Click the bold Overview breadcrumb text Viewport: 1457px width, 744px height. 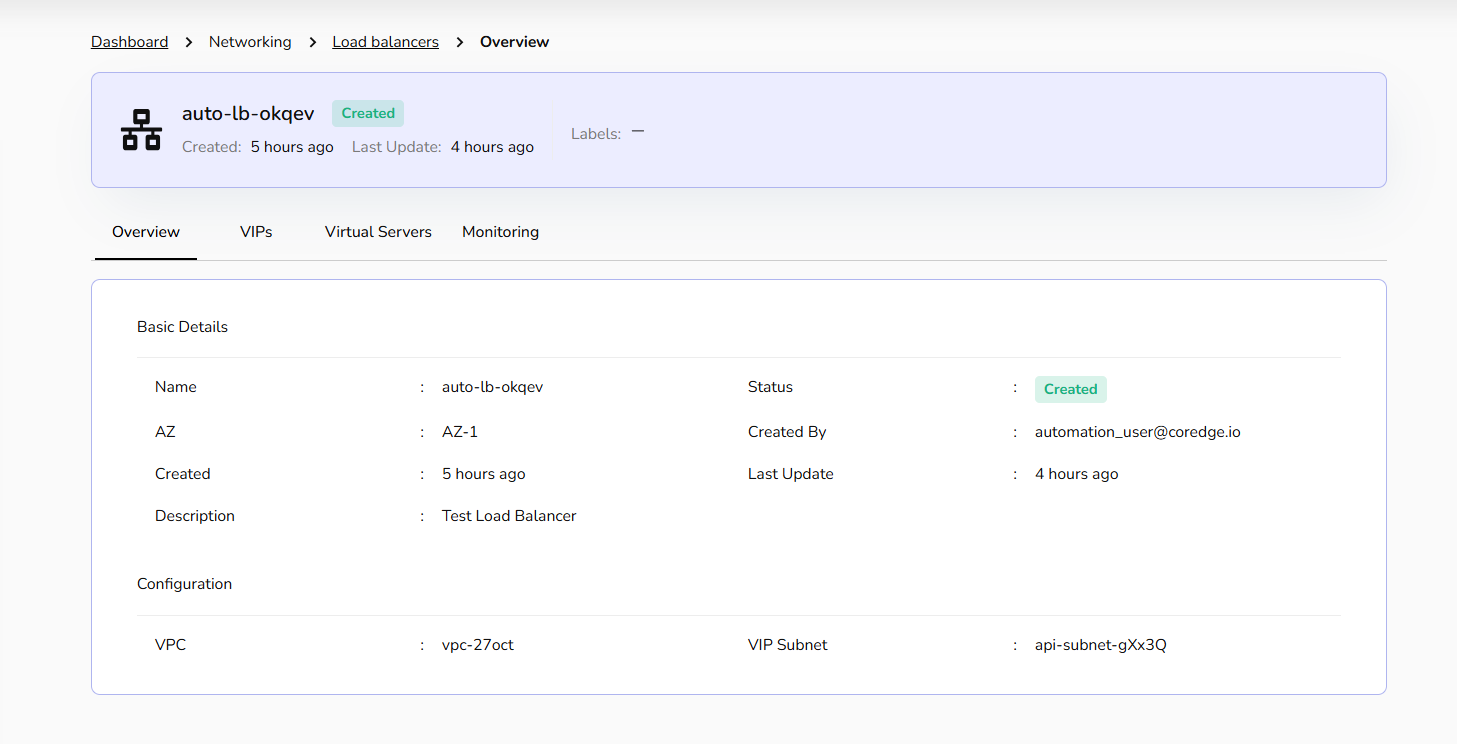[514, 42]
